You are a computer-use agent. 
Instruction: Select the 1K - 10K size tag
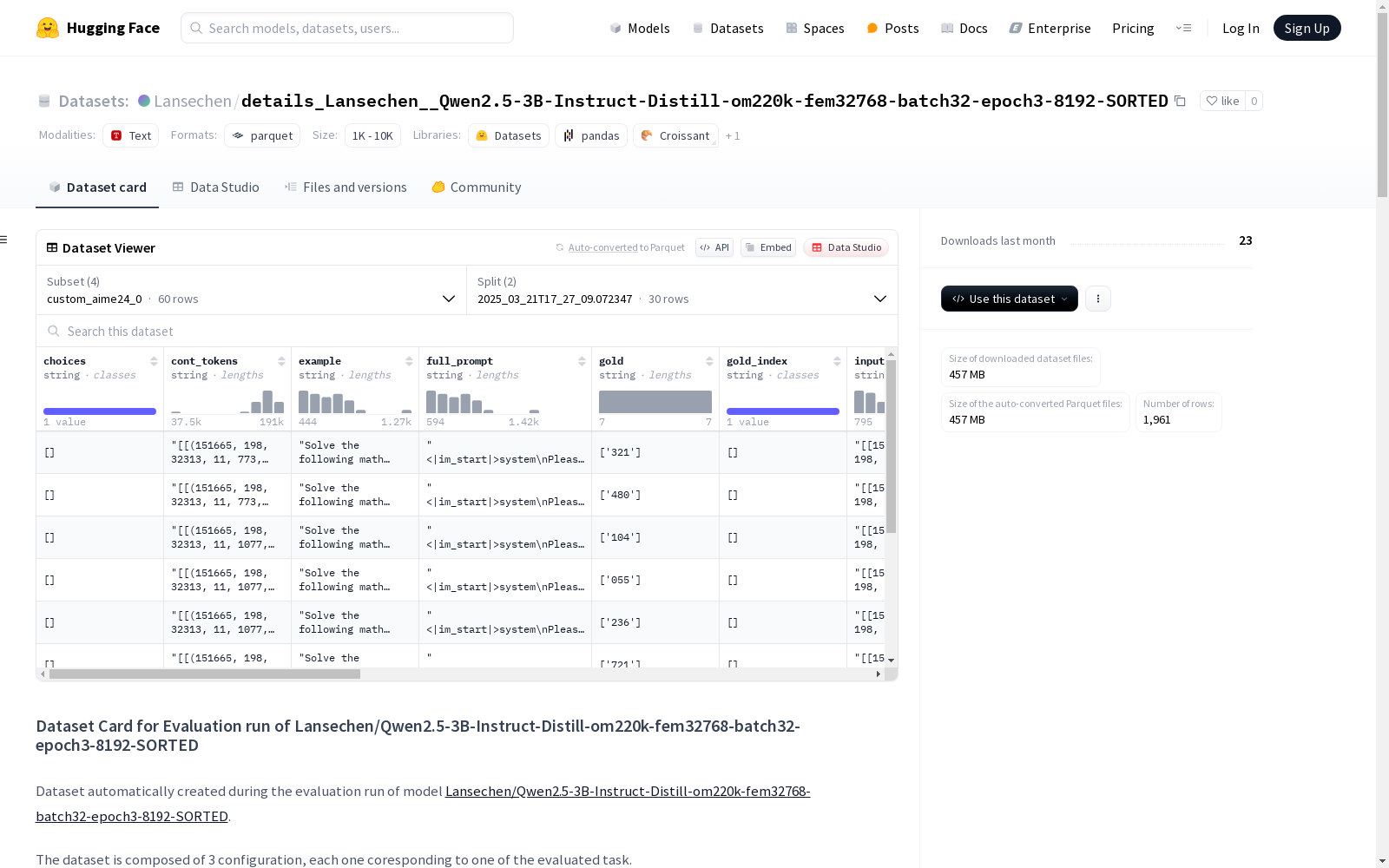click(x=372, y=135)
